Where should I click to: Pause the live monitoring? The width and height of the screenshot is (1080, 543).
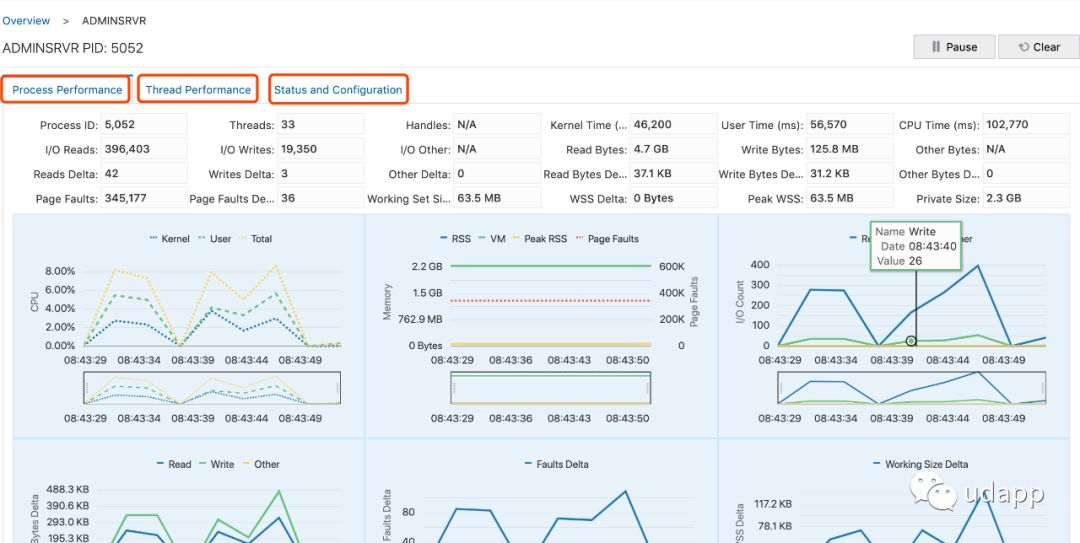pos(954,47)
